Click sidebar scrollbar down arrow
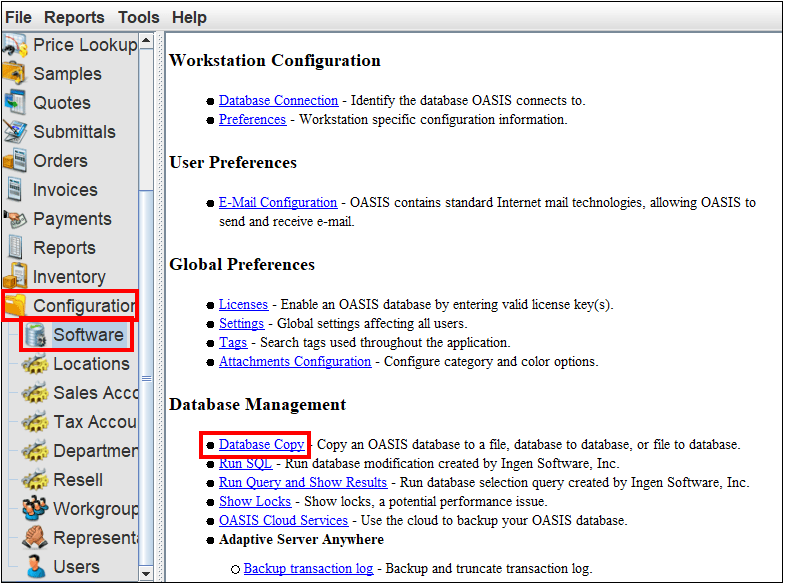Viewport: 785px width, 585px height. 146,574
